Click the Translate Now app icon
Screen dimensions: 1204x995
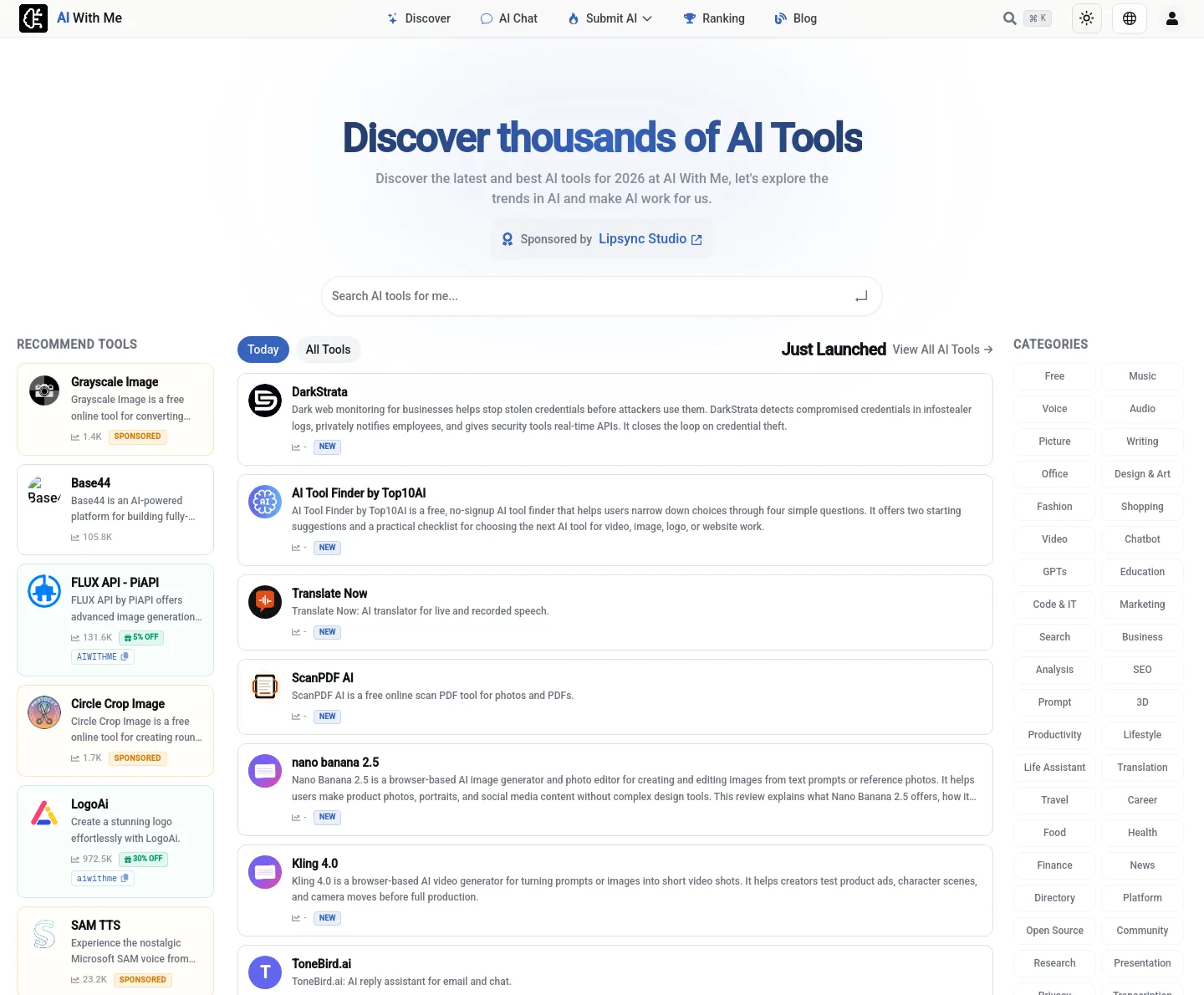[265, 602]
